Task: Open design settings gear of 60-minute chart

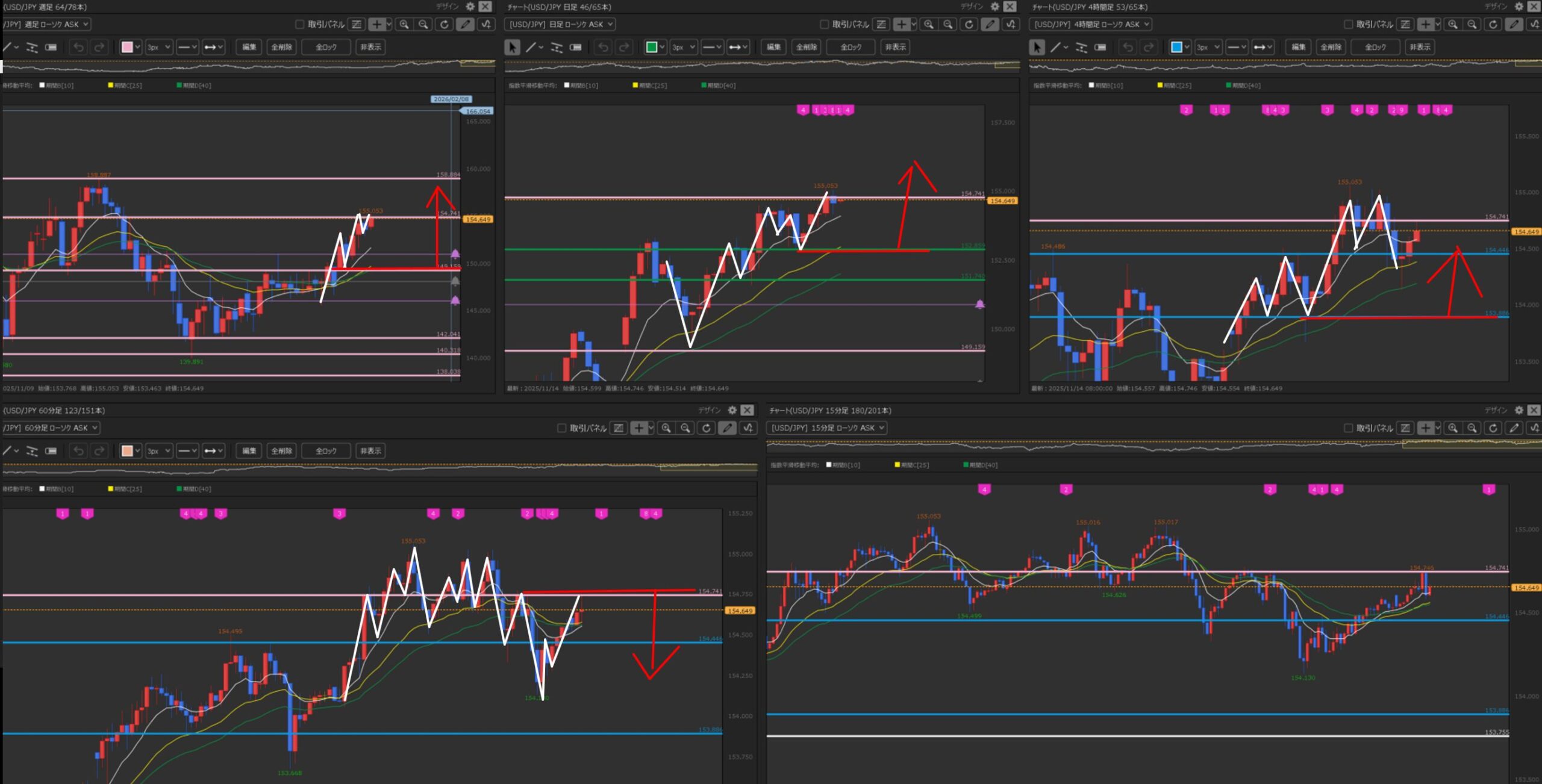Action: [x=732, y=410]
